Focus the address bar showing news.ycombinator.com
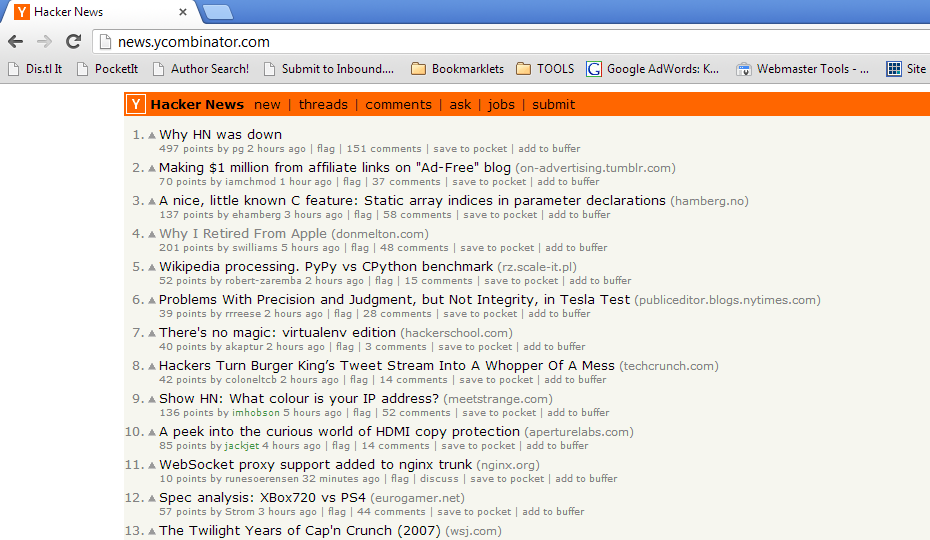930x540 pixels. [510, 42]
